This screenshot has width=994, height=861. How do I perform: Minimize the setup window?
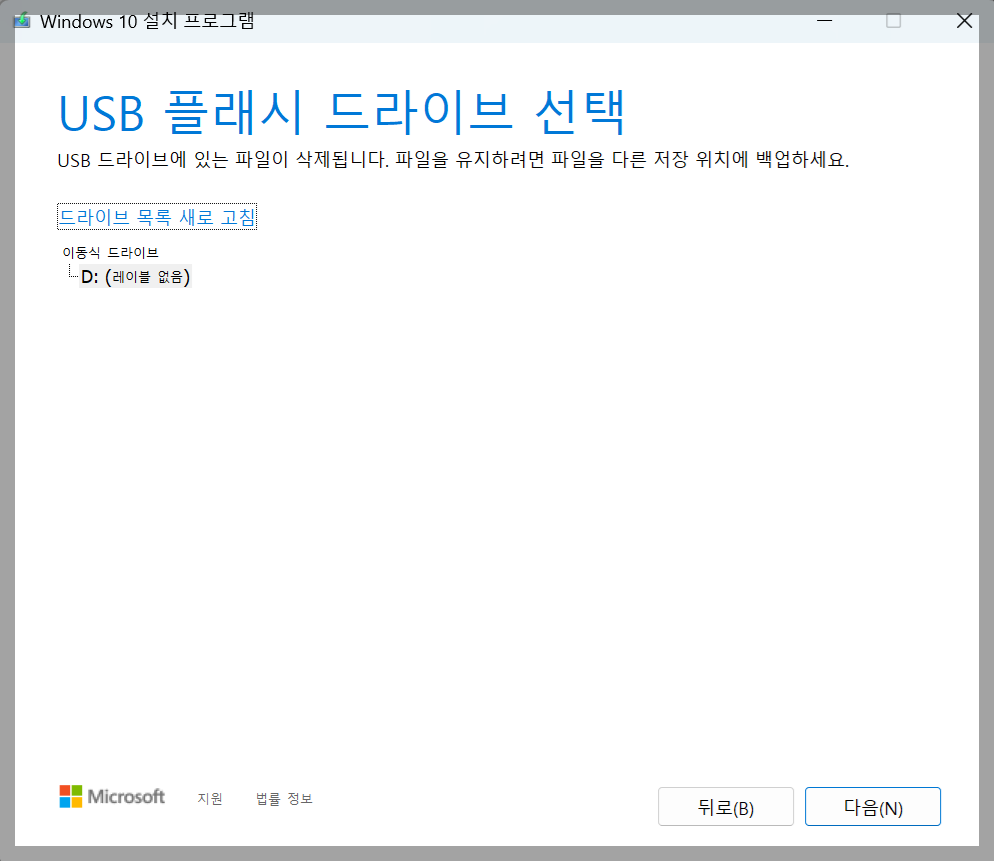(x=824, y=21)
